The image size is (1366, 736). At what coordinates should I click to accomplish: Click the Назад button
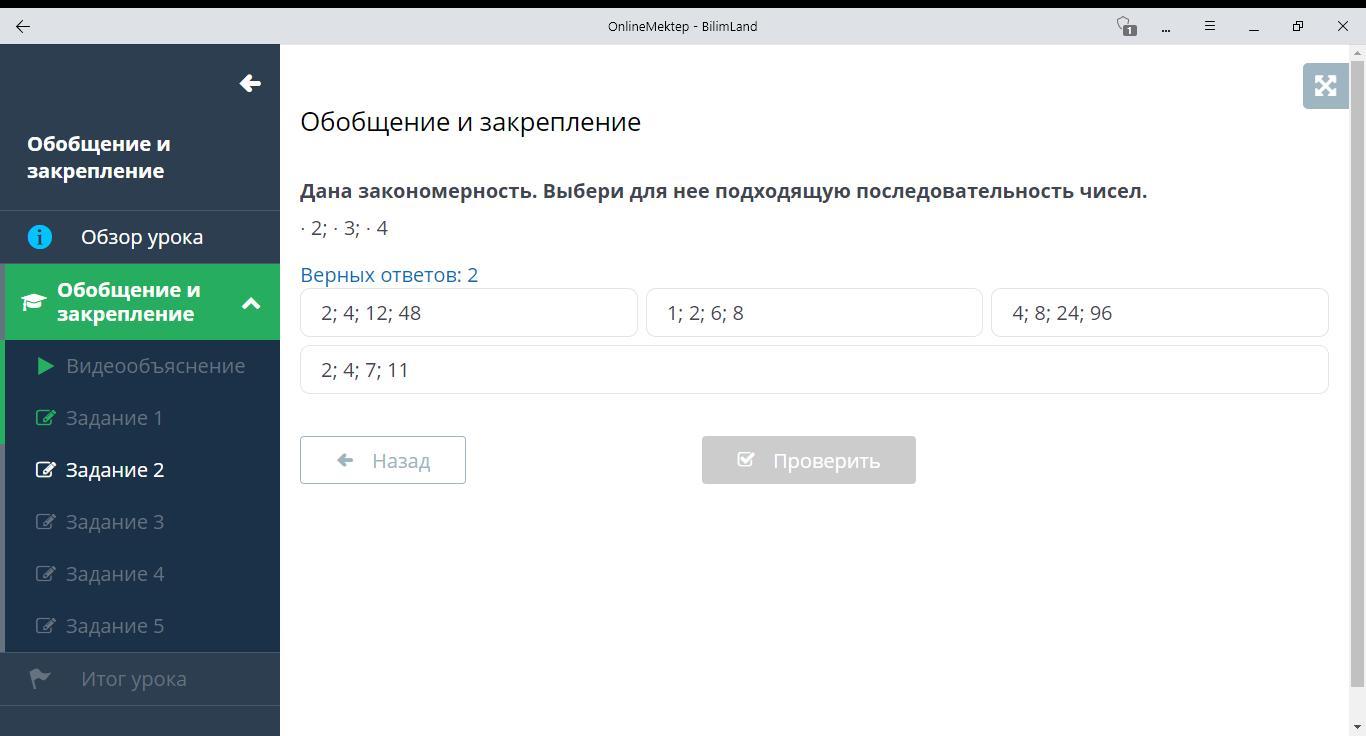[383, 460]
